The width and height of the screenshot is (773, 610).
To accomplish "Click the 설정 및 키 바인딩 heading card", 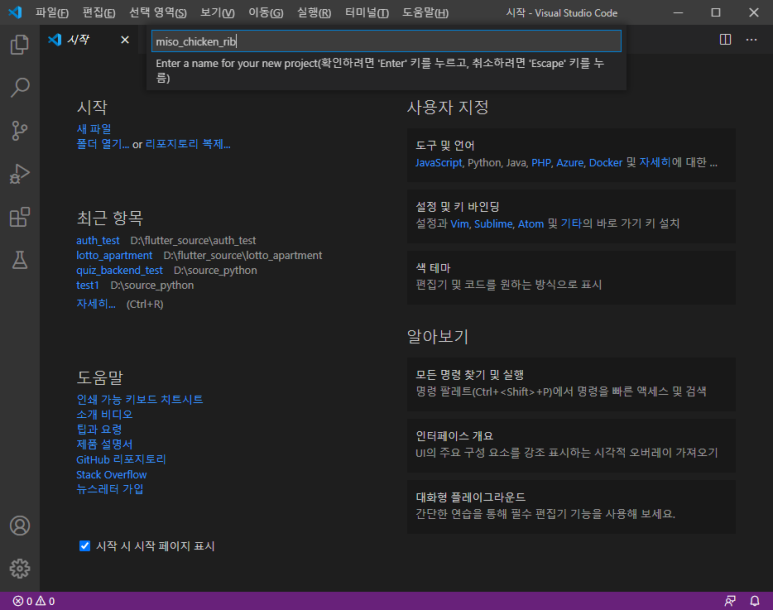I will [571, 216].
